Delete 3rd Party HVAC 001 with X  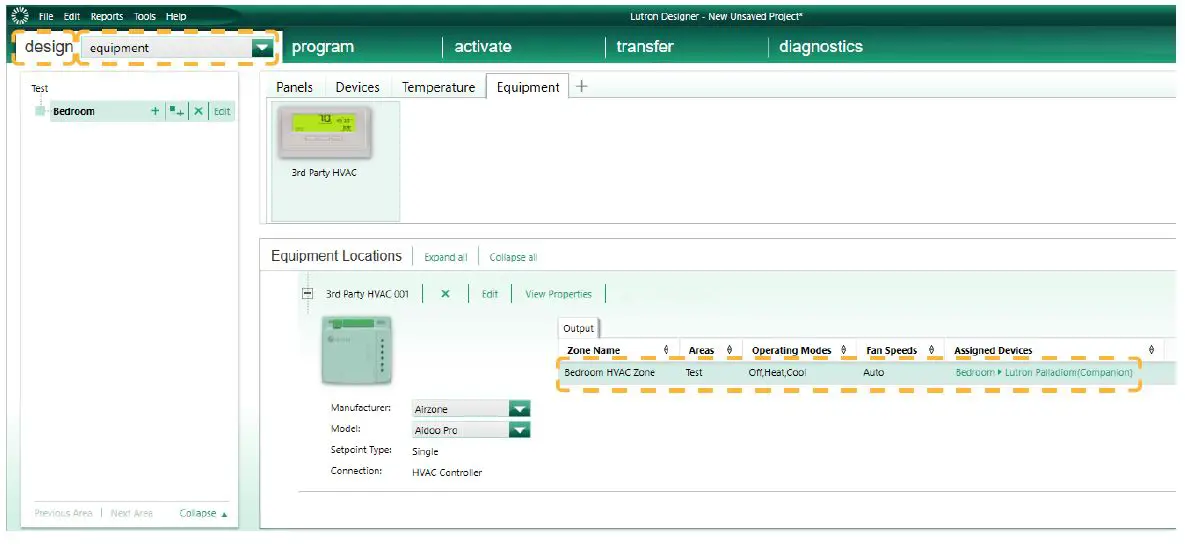(x=445, y=294)
